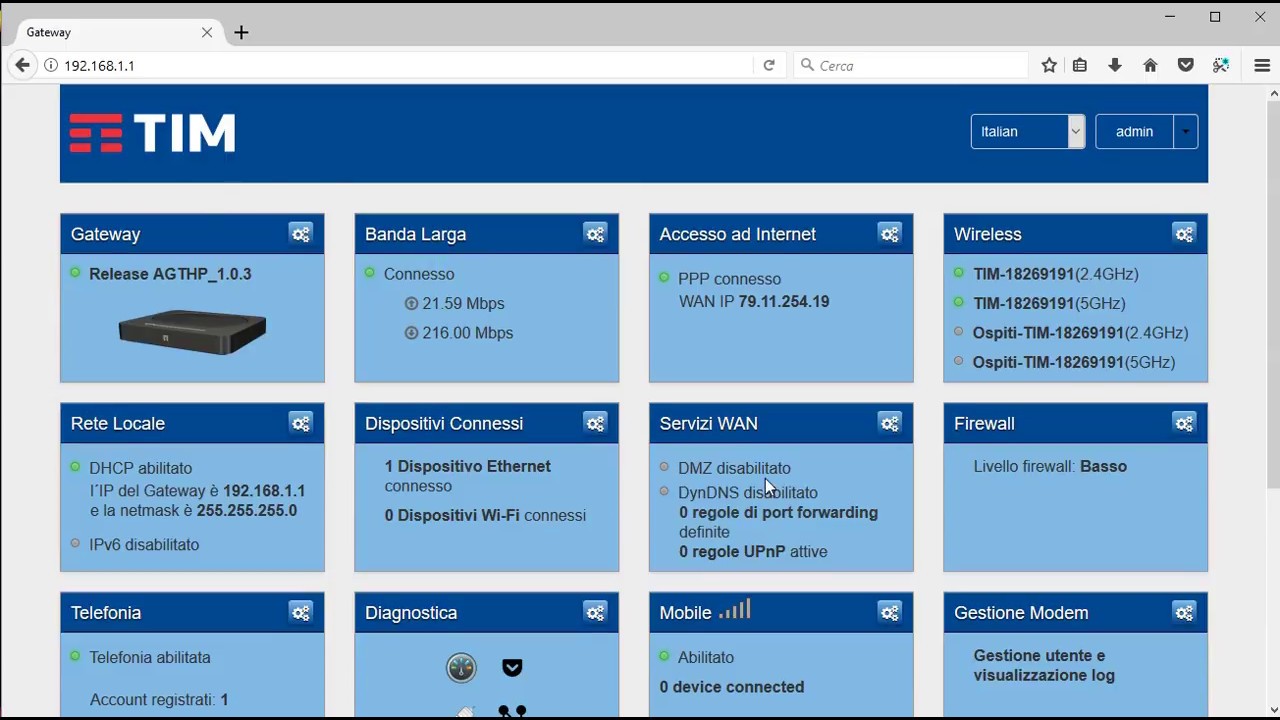Open the Telefonia card settings gear
The height and width of the screenshot is (720, 1280).
(x=301, y=612)
